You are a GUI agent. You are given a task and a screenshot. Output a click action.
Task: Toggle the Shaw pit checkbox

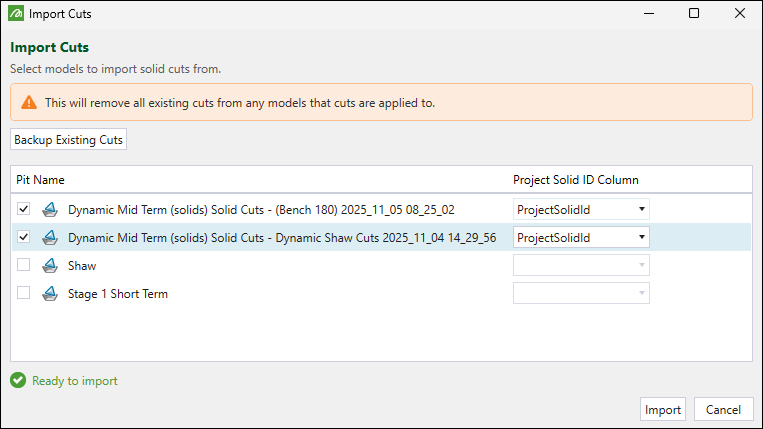click(24, 266)
